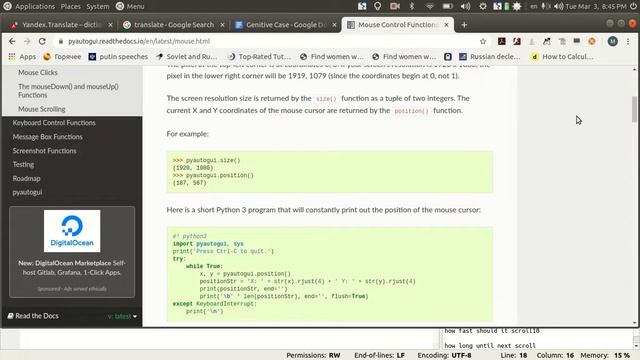This screenshot has height=360, width=640.
Task: Open the Chrome profile avatar
Action: coord(612,41)
